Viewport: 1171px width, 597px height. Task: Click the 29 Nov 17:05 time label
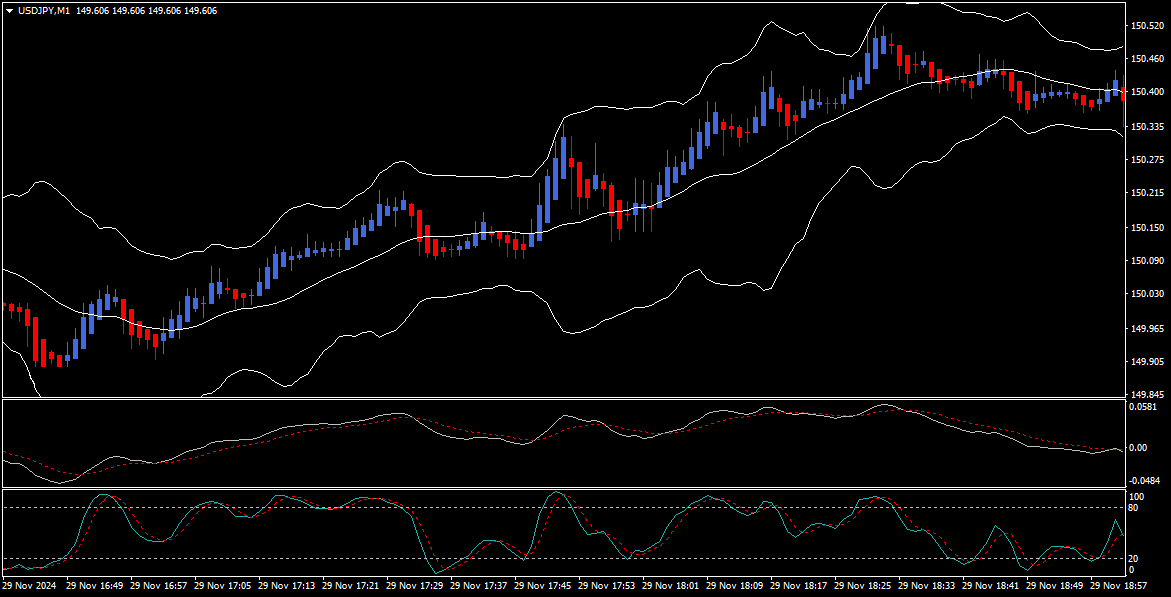223,586
